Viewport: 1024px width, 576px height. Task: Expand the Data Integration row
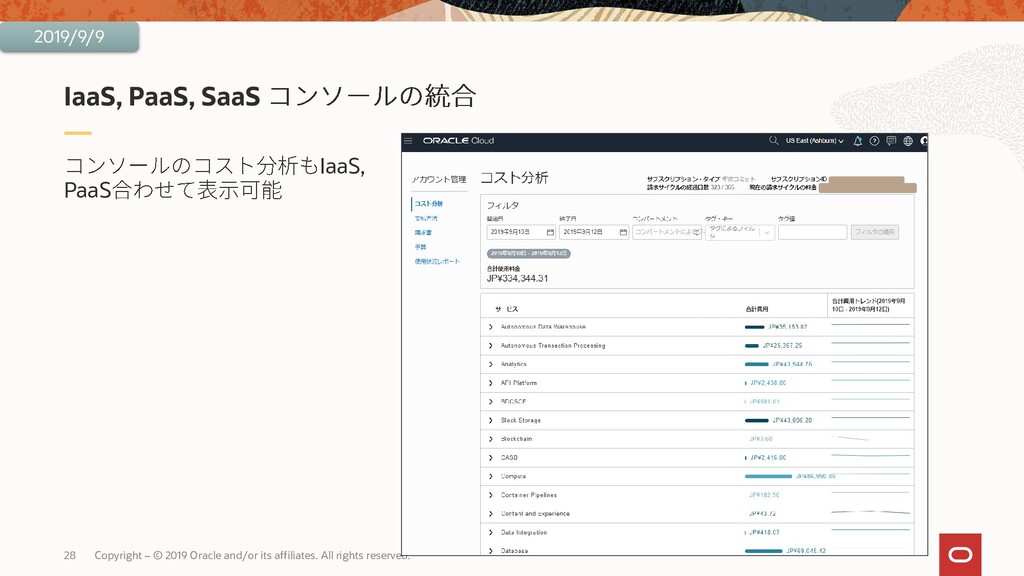[x=490, y=532]
